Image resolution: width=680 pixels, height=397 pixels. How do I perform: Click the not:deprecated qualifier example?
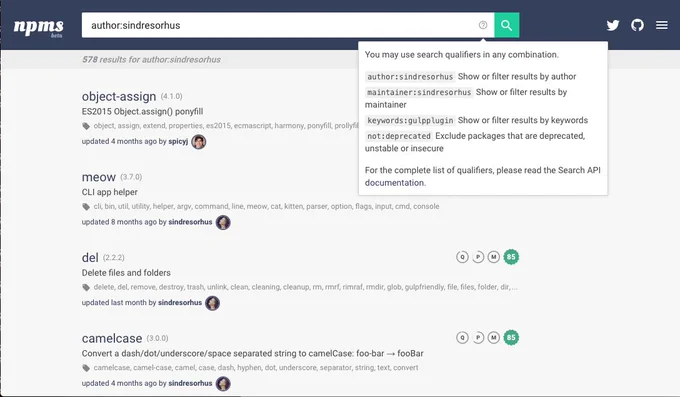click(399, 136)
